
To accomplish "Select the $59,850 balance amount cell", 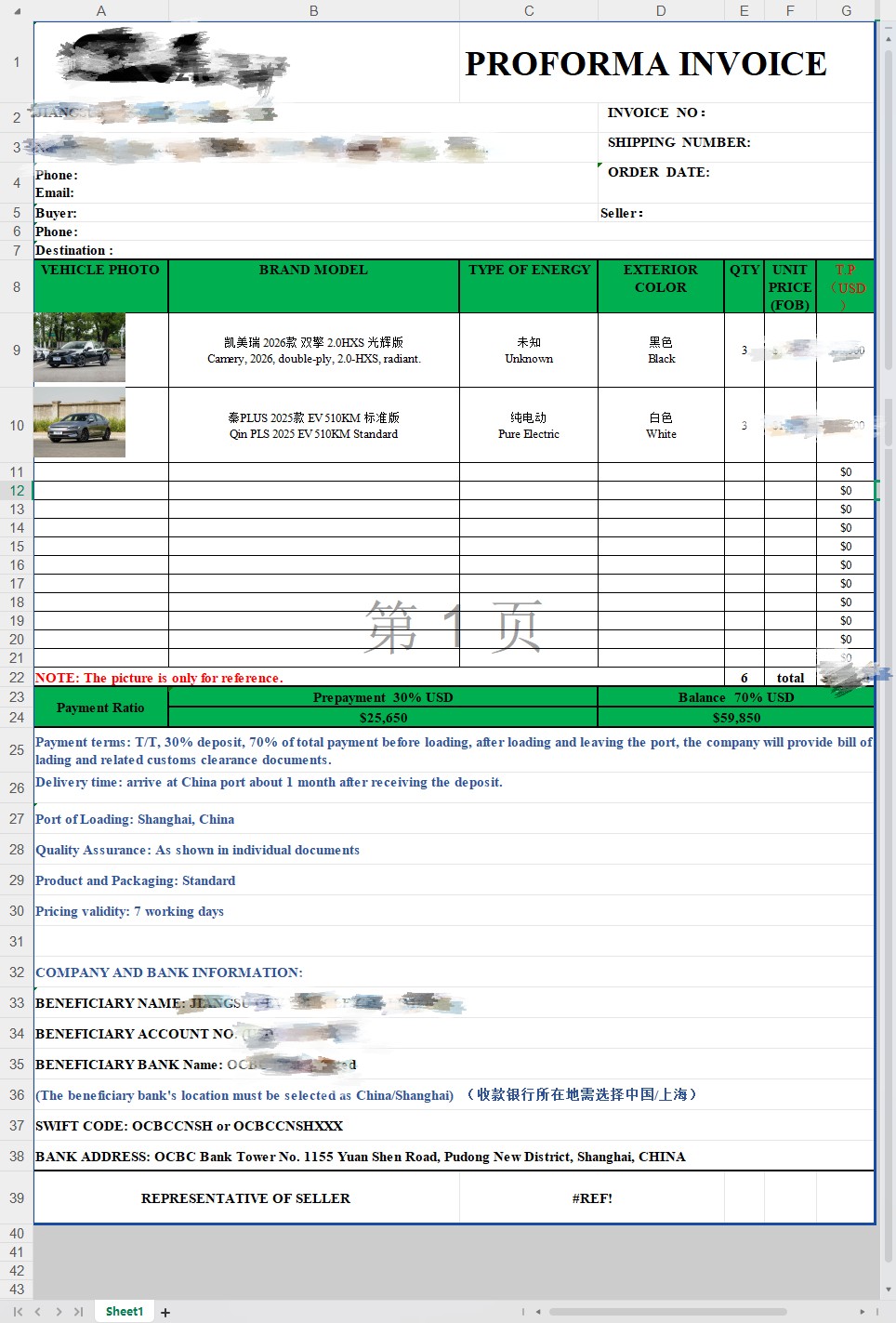I will (x=736, y=718).
